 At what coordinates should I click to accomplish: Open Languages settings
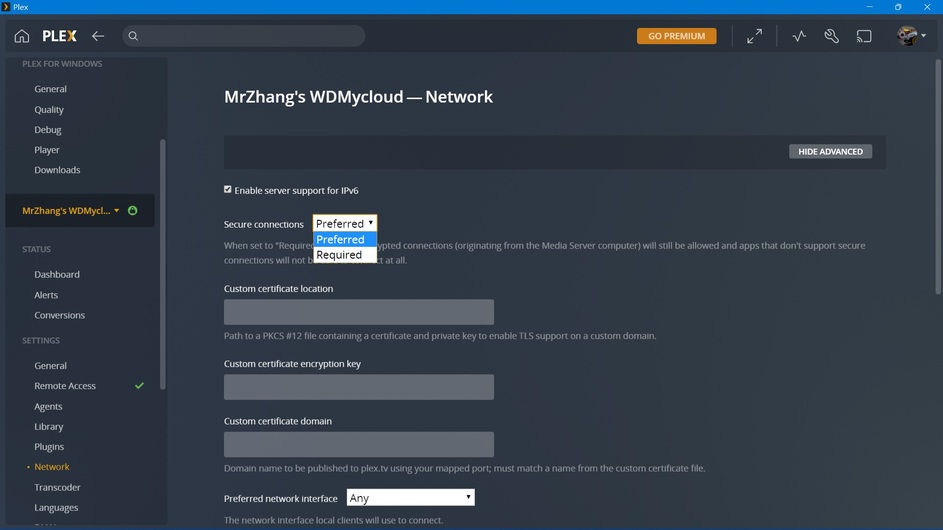(x=56, y=508)
